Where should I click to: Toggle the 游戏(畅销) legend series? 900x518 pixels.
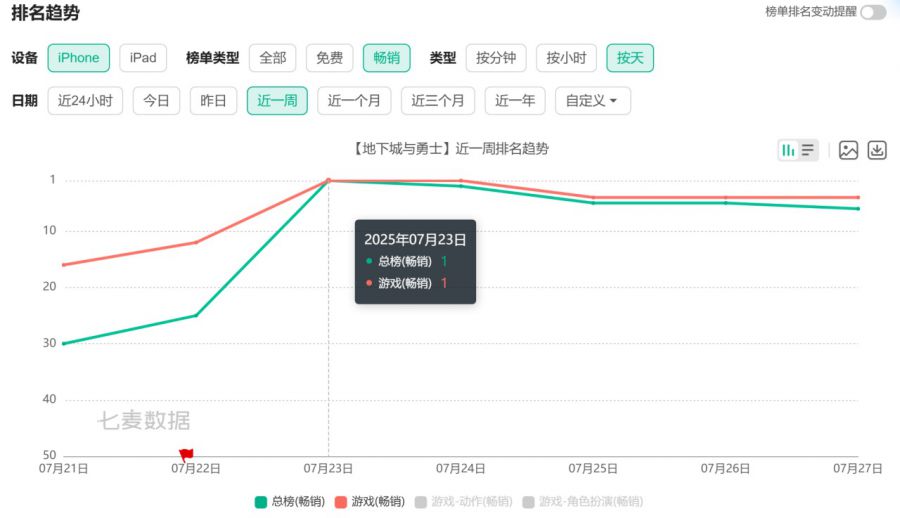point(370,502)
